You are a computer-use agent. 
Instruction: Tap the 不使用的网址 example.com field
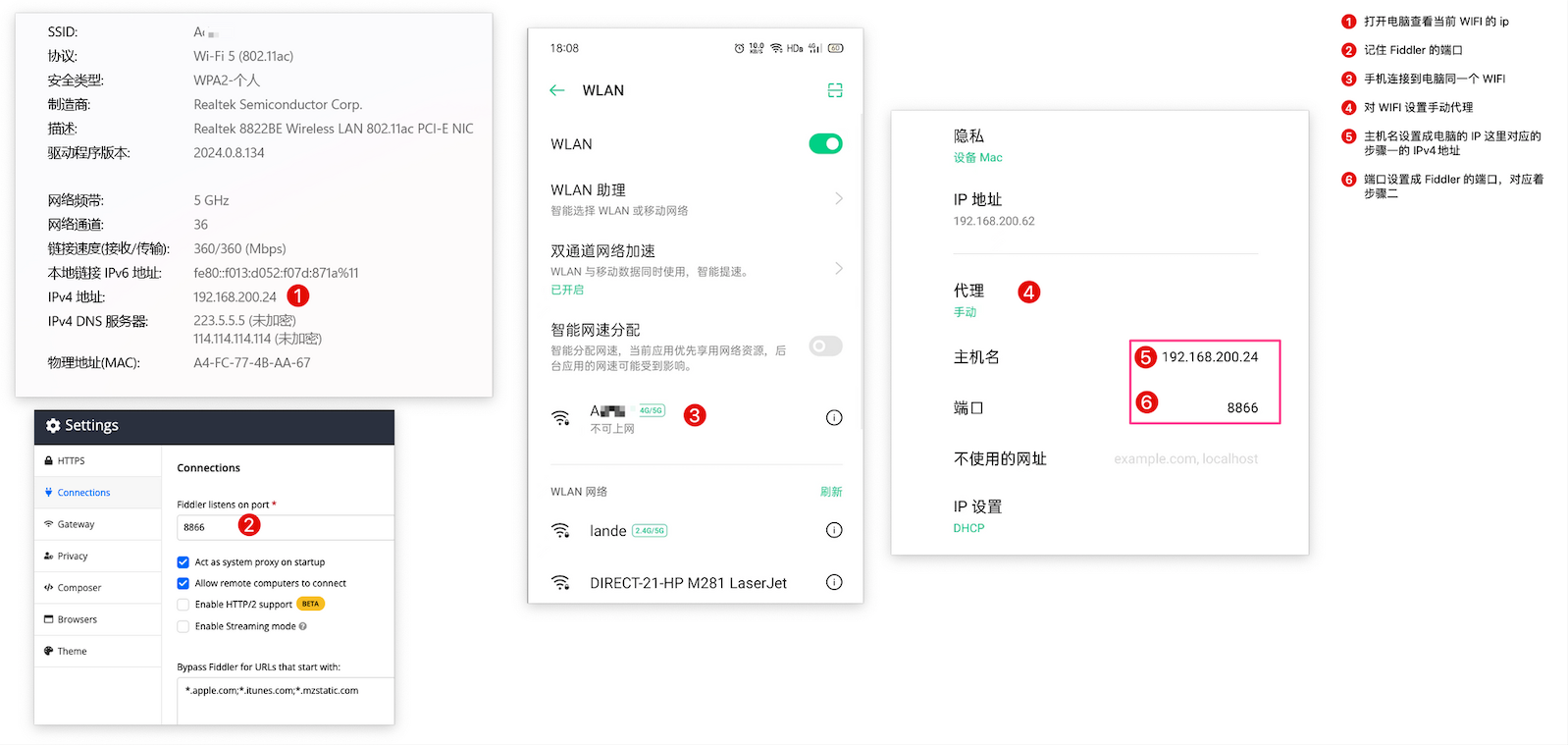click(1185, 459)
